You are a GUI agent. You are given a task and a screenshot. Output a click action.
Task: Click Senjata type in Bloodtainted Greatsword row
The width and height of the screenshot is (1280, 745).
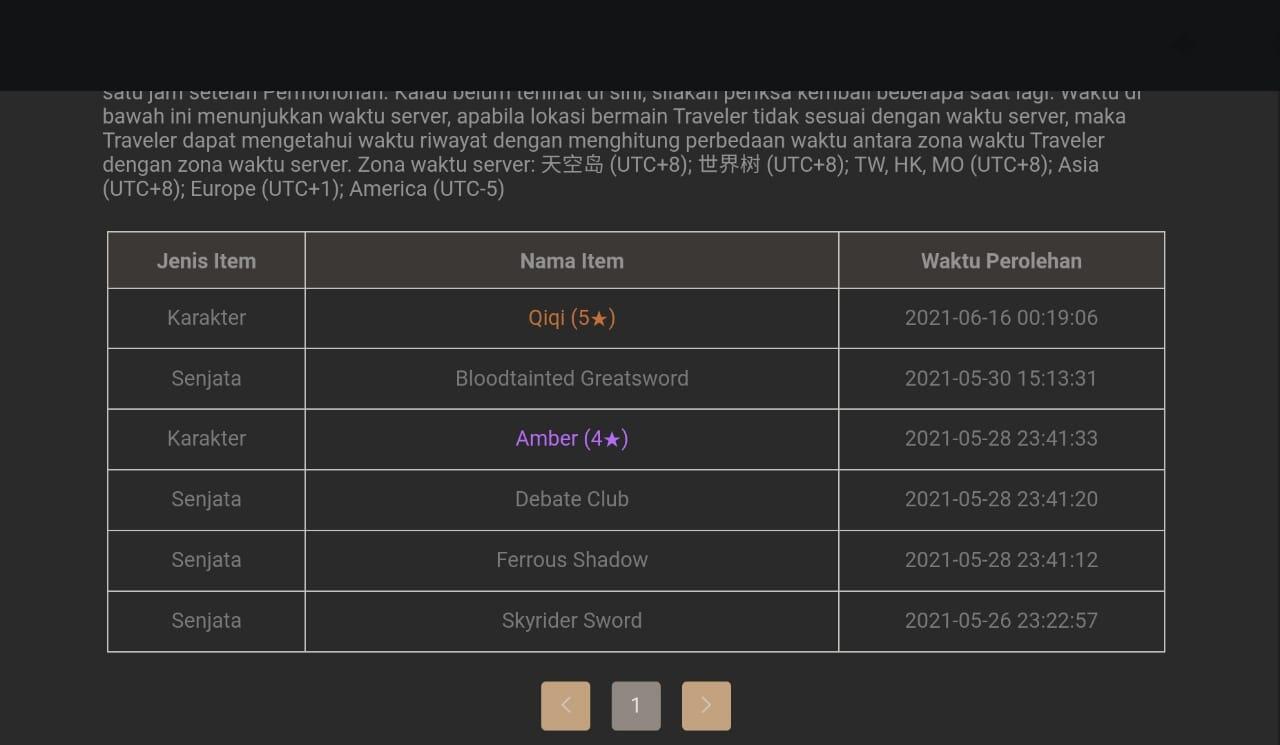point(206,378)
